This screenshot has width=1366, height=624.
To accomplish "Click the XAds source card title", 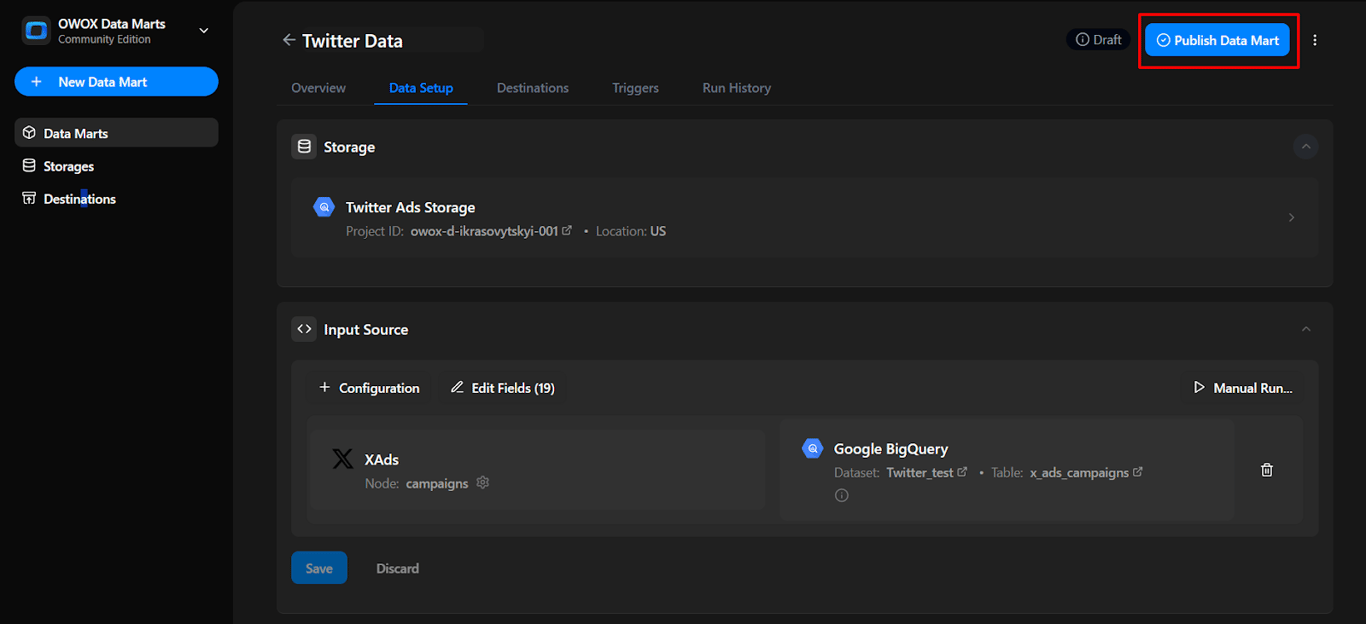I will pos(382,460).
